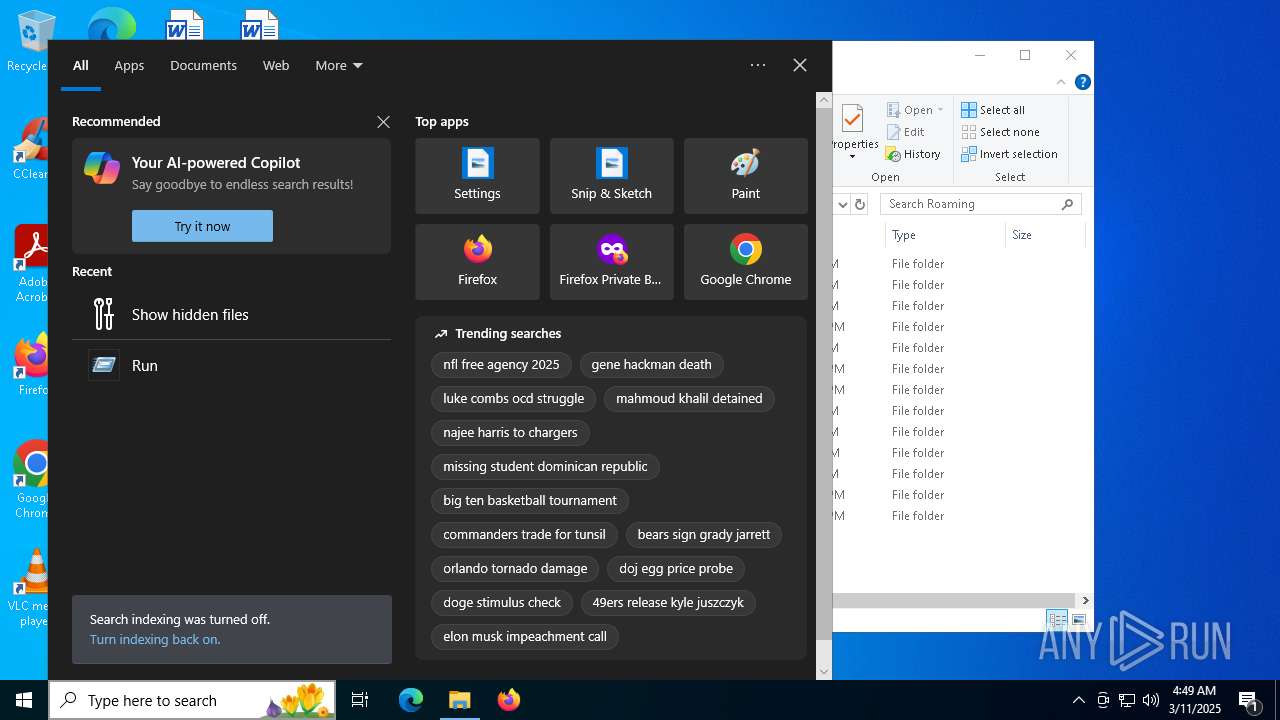This screenshot has width=1280, height=720.
Task: Click Task View on taskbar
Action: (360, 700)
